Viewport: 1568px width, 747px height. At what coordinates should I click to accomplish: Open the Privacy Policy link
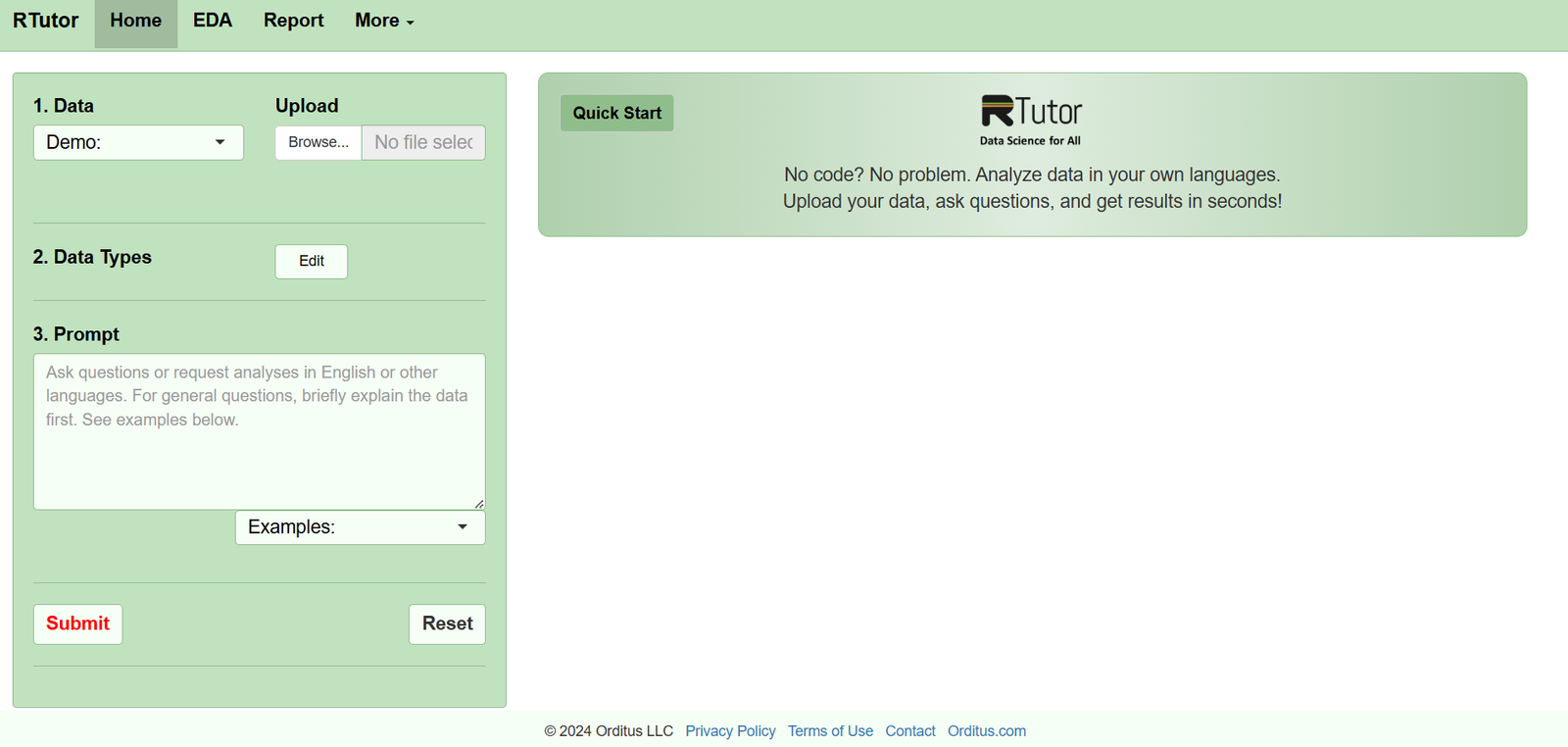[730, 731]
